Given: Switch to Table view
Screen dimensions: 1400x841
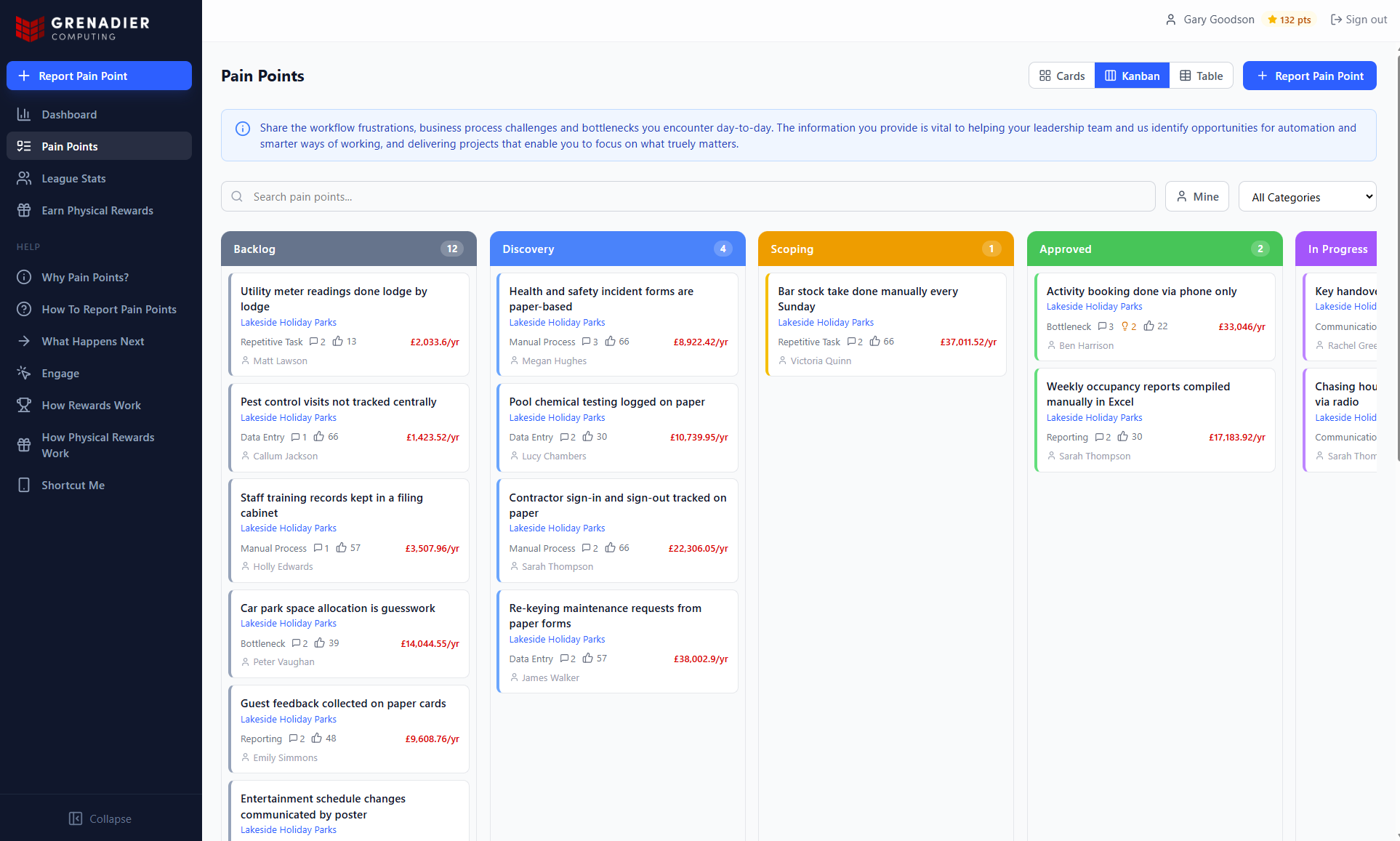Looking at the screenshot, I should pos(1201,75).
